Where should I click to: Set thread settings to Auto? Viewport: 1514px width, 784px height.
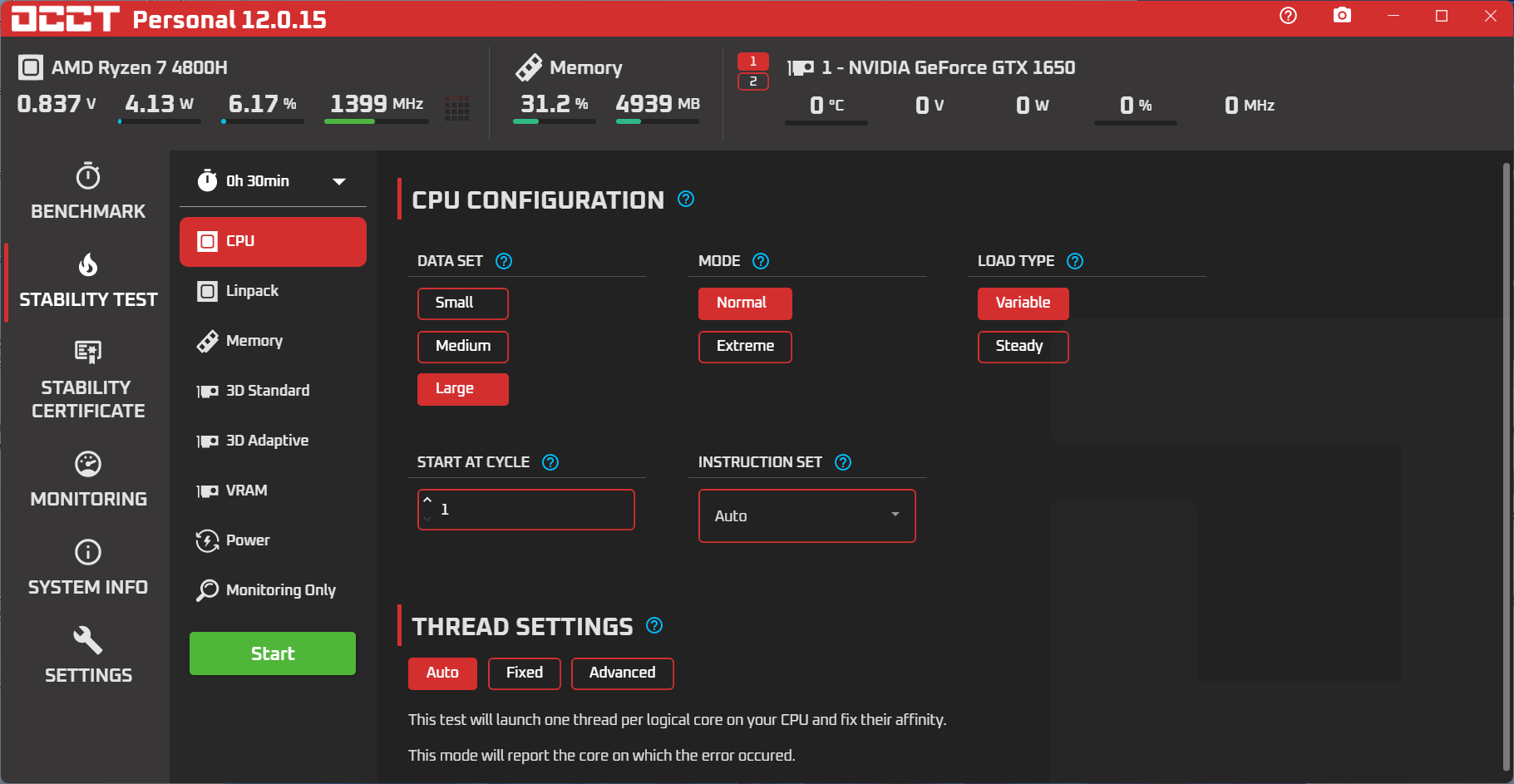[442, 673]
